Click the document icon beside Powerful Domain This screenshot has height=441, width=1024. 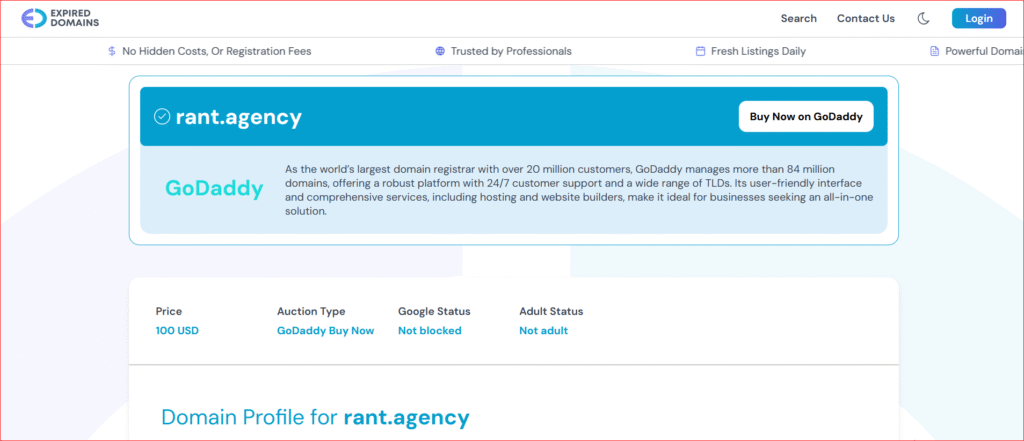coord(935,51)
